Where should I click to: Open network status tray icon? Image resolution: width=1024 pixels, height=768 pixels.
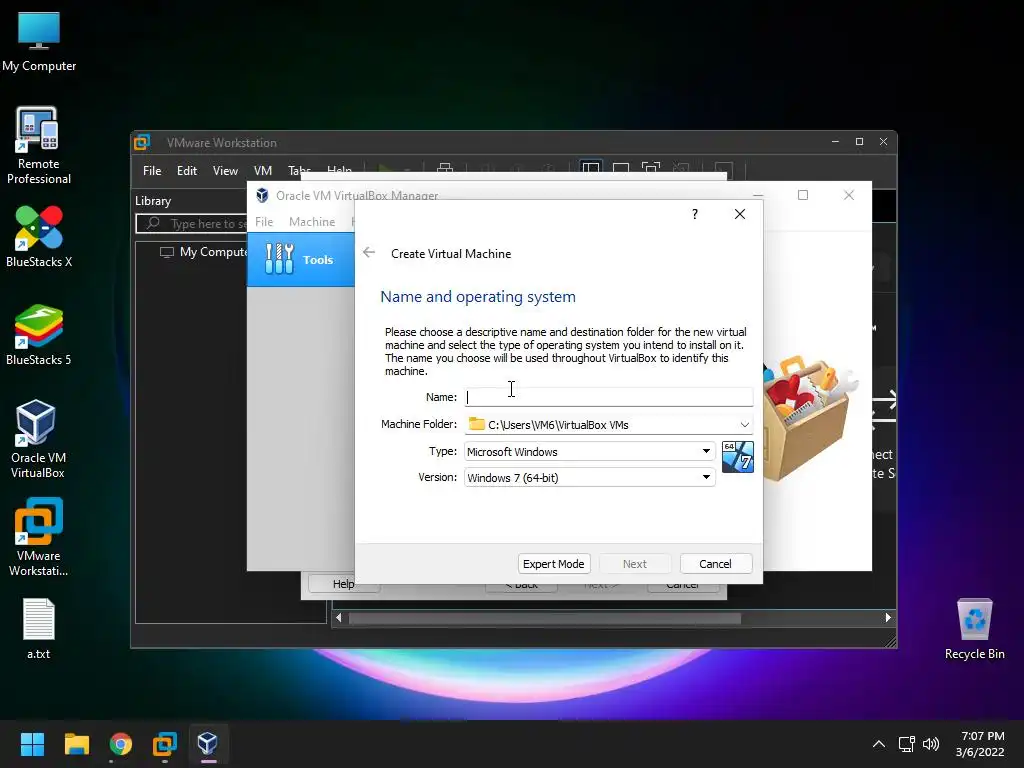(906, 744)
